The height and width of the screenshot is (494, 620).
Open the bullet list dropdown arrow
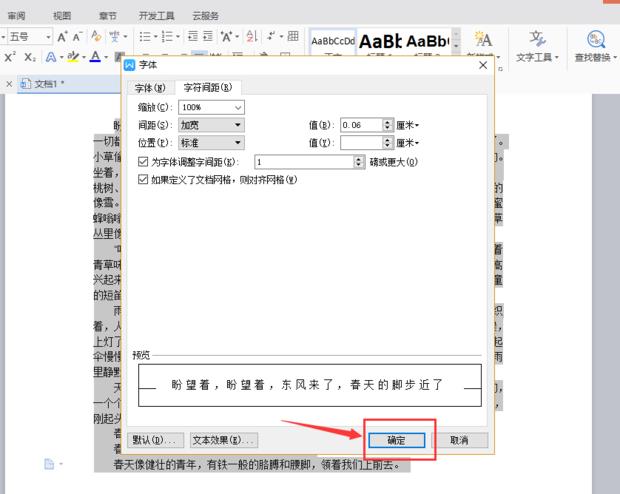(x=155, y=37)
